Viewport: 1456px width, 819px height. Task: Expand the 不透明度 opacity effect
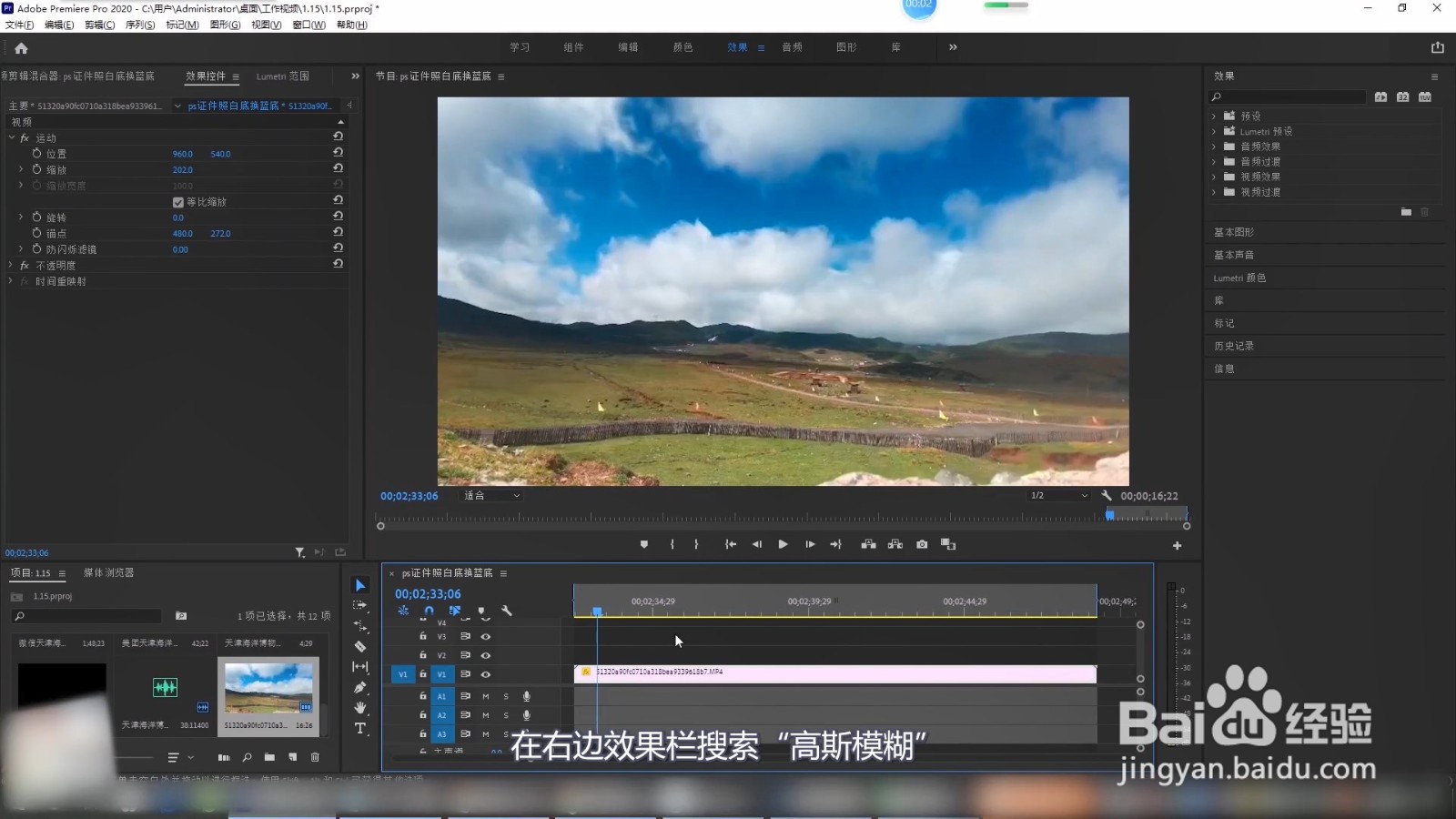(11, 266)
